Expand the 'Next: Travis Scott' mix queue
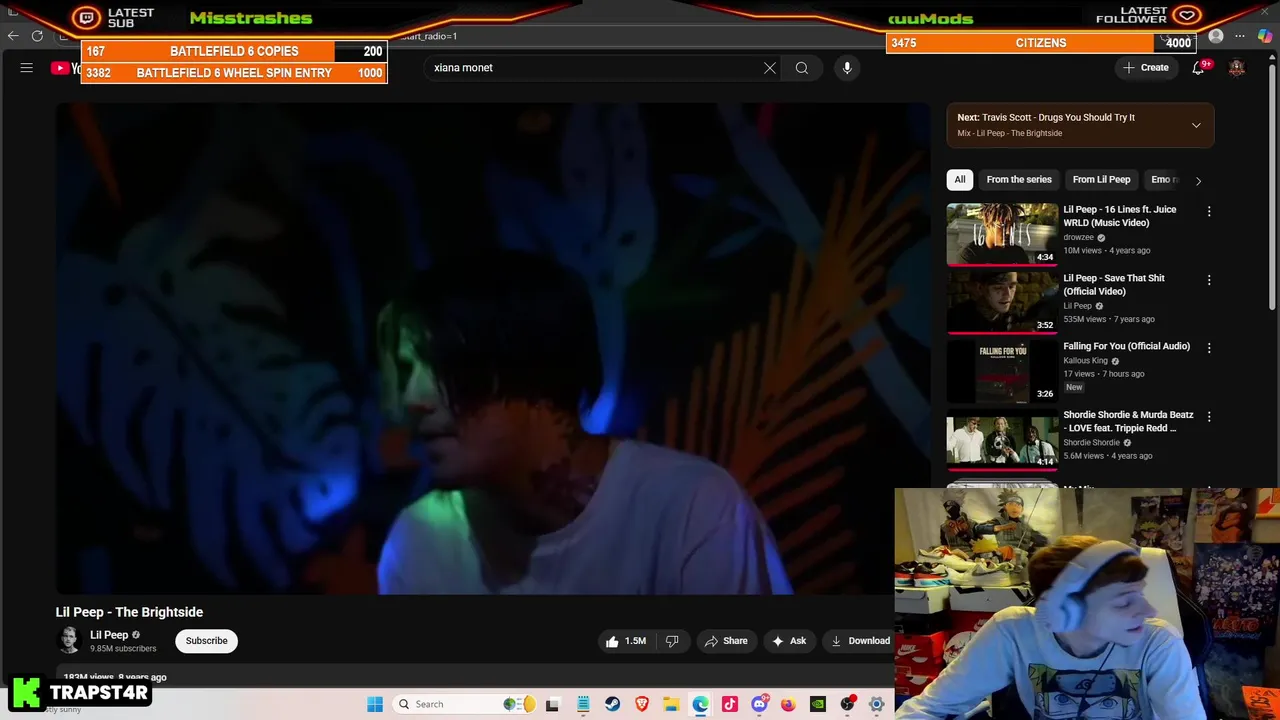The height and width of the screenshot is (720, 1280). 1196,125
